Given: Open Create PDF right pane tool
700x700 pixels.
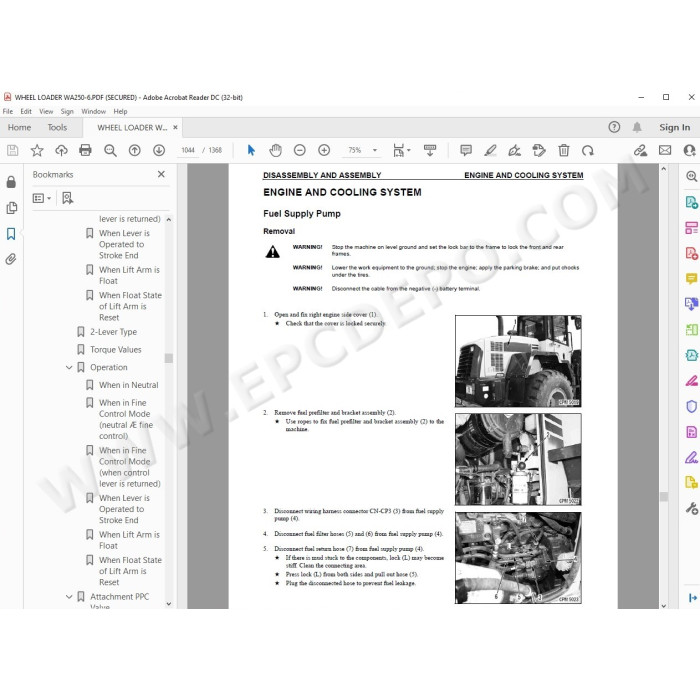Looking at the screenshot, I should point(691,254).
